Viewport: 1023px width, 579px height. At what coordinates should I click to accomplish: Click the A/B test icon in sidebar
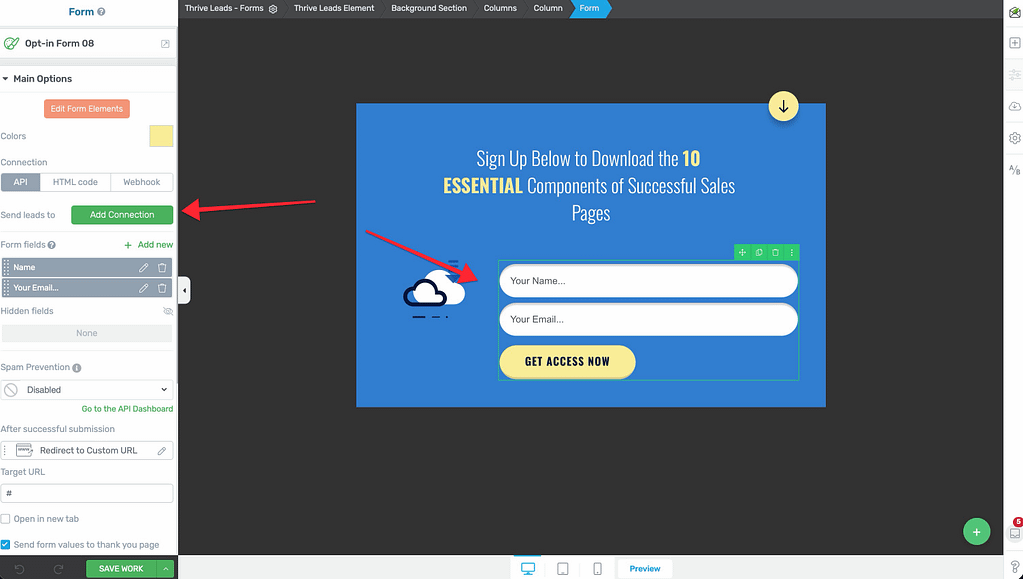(x=1014, y=170)
